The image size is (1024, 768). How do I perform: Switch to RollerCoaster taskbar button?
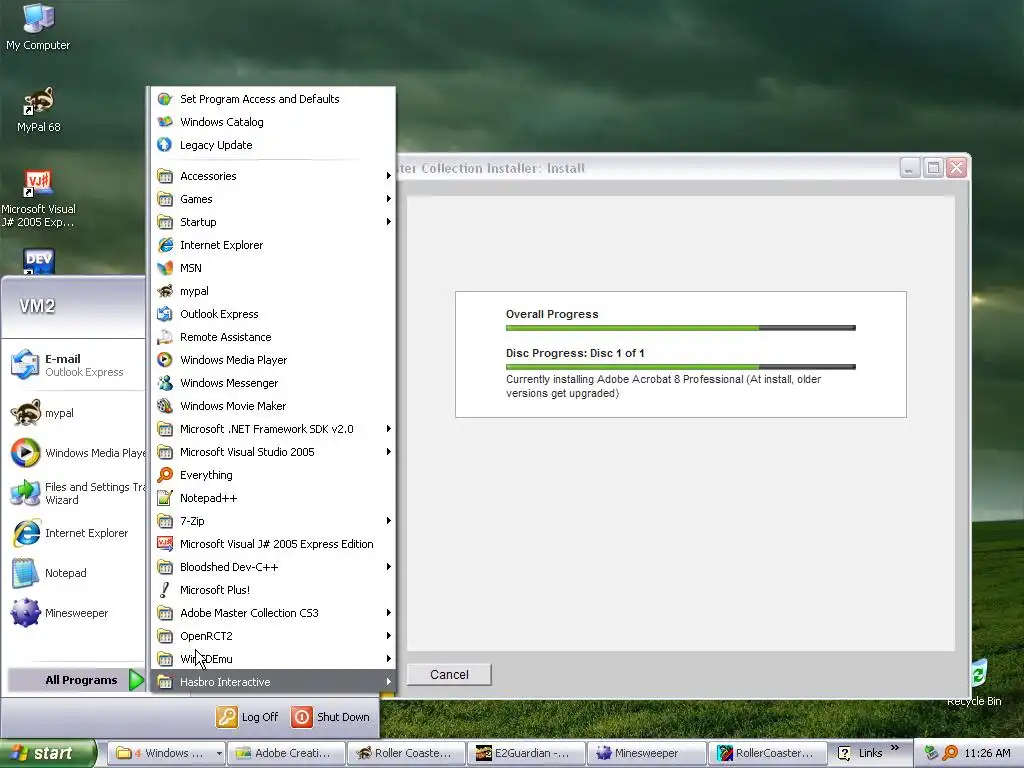point(767,753)
